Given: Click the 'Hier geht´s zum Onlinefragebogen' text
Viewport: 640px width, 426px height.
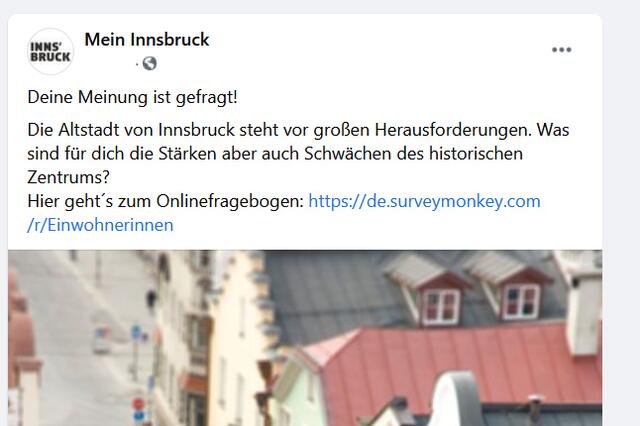Looking at the screenshot, I should (165, 201).
